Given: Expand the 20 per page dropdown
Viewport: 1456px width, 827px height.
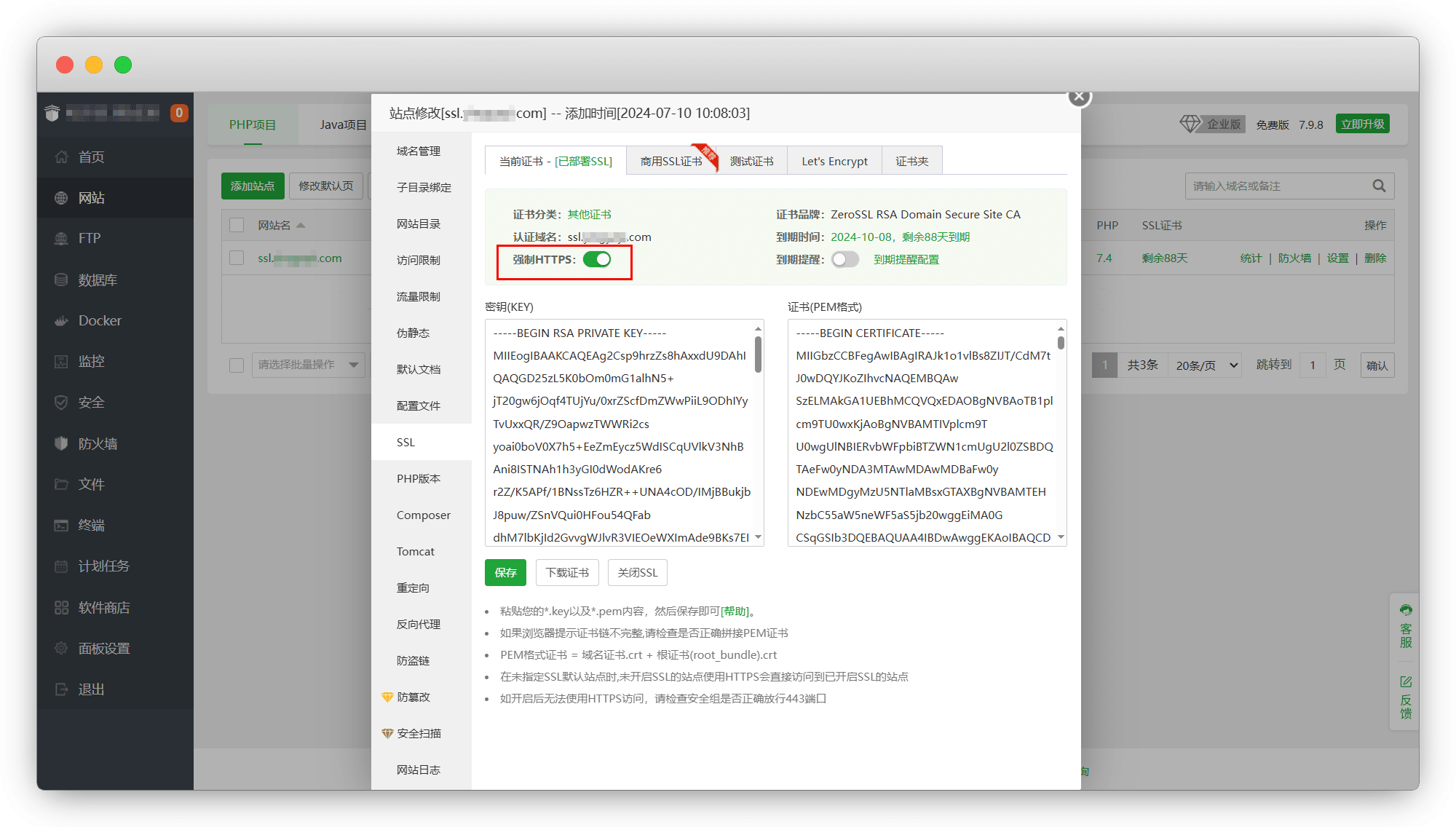Looking at the screenshot, I should click(1206, 365).
